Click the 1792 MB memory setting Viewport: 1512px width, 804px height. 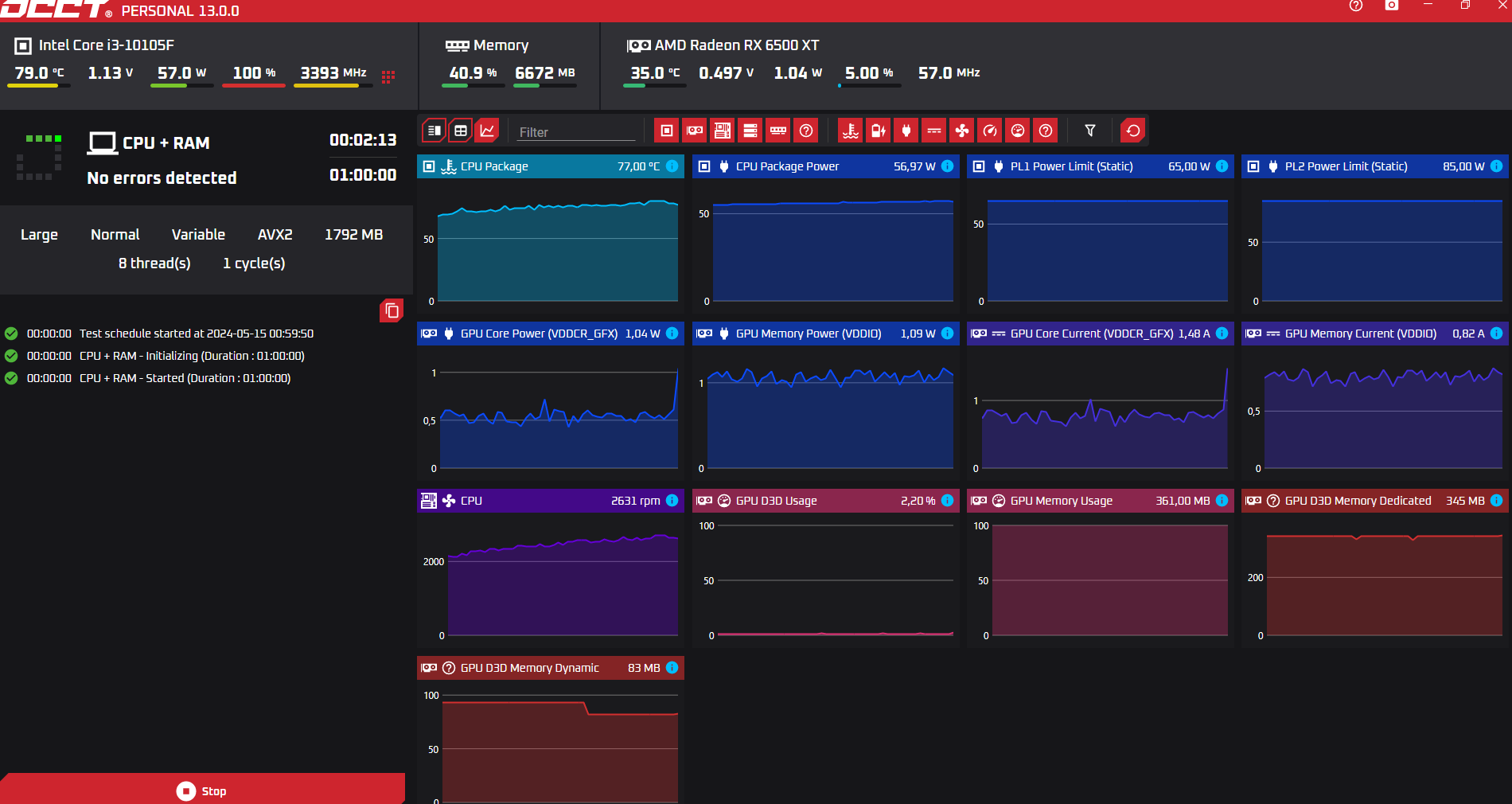point(353,235)
